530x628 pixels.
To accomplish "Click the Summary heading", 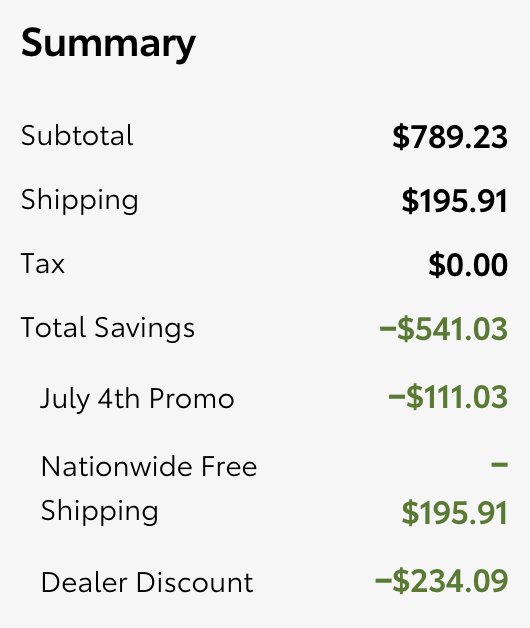I will click(108, 44).
